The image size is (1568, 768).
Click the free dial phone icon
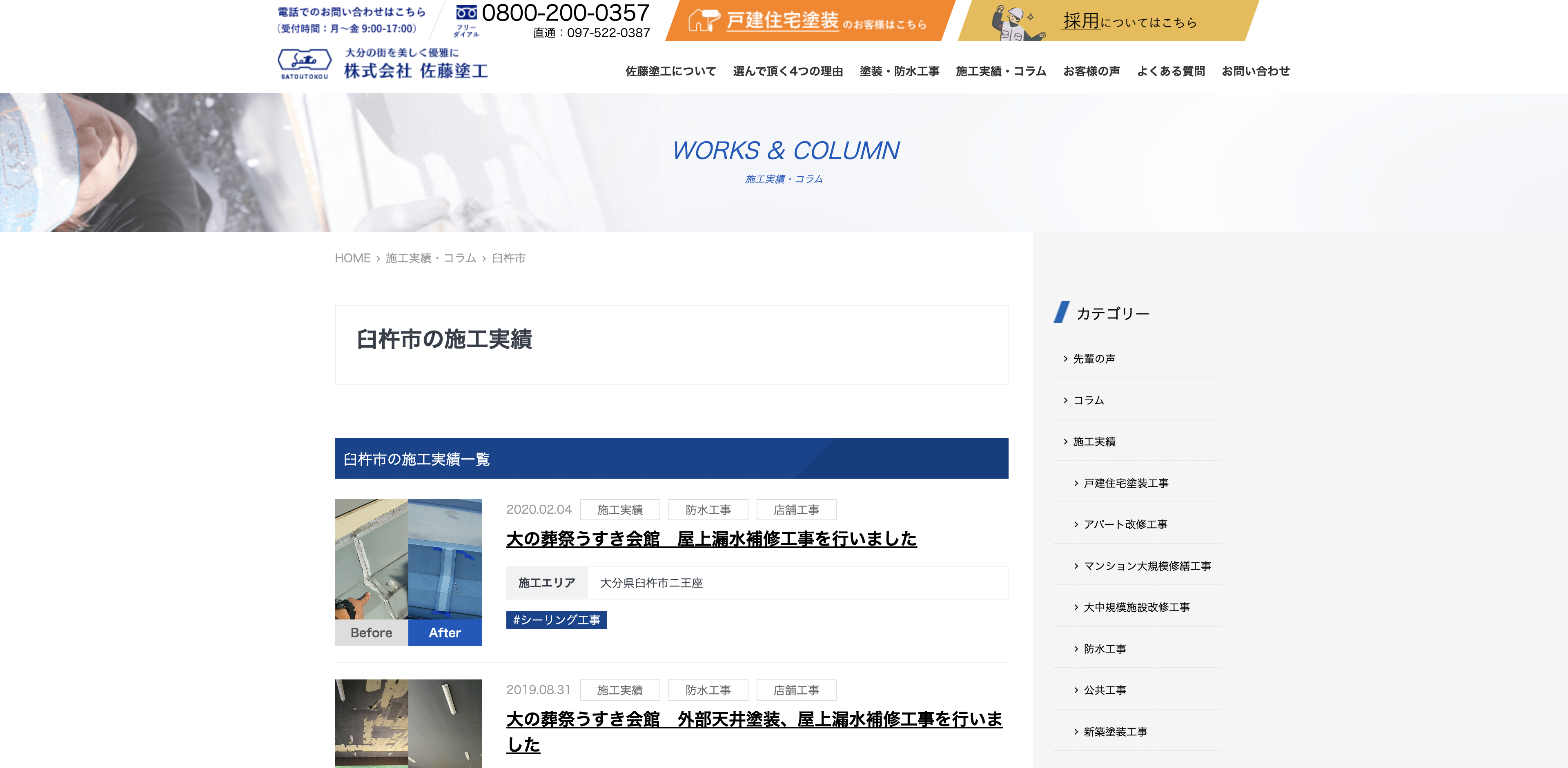[x=466, y=13]
